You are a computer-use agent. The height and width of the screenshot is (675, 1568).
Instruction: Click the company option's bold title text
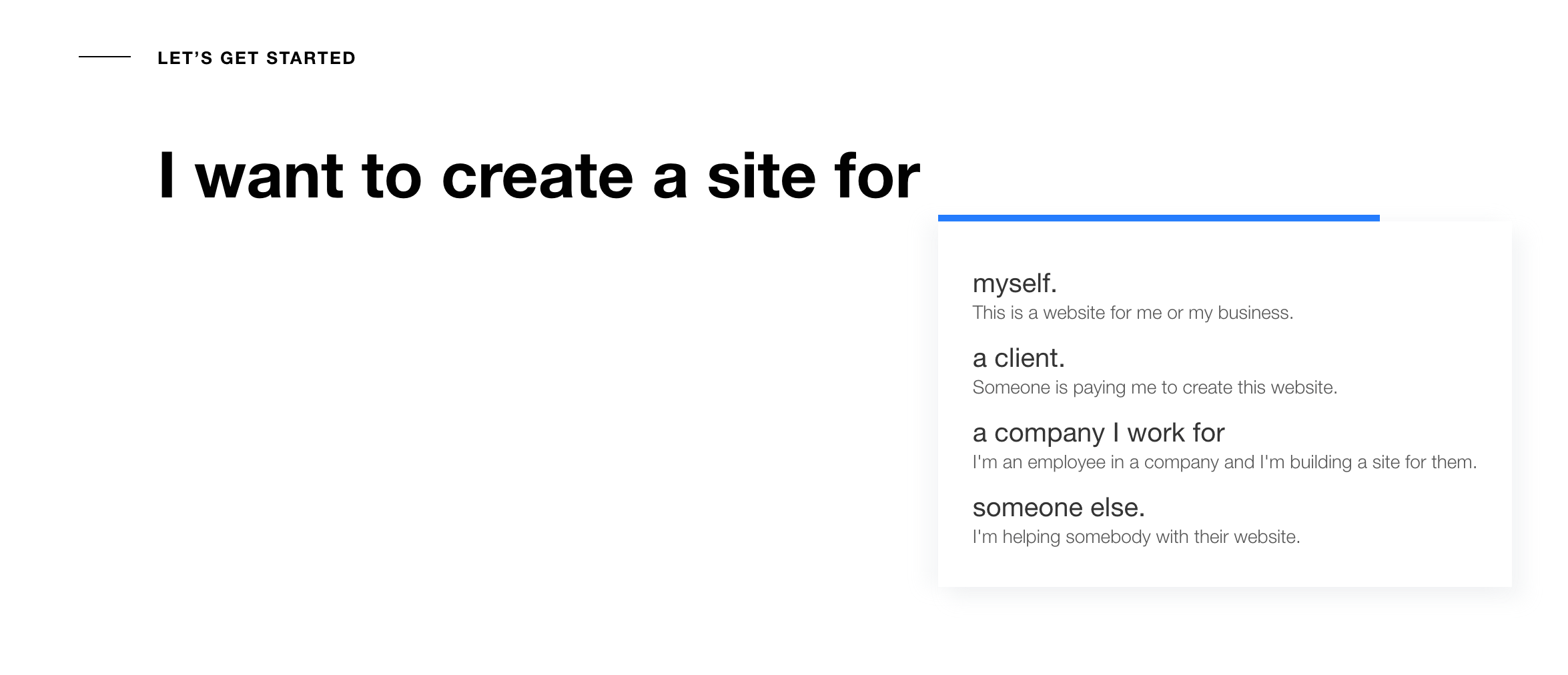(1099, 432)
